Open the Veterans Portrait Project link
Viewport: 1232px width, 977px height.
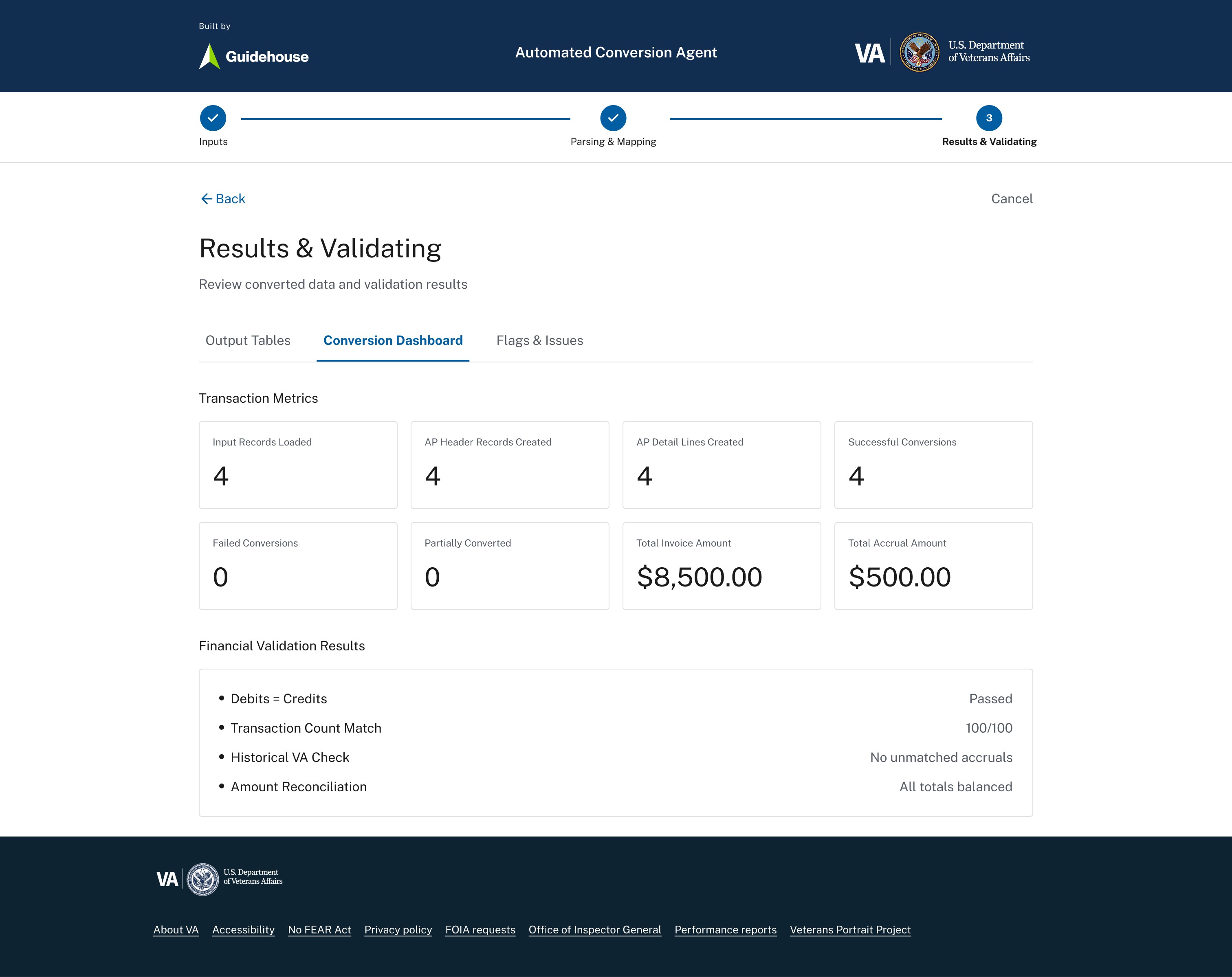(850, 930)
